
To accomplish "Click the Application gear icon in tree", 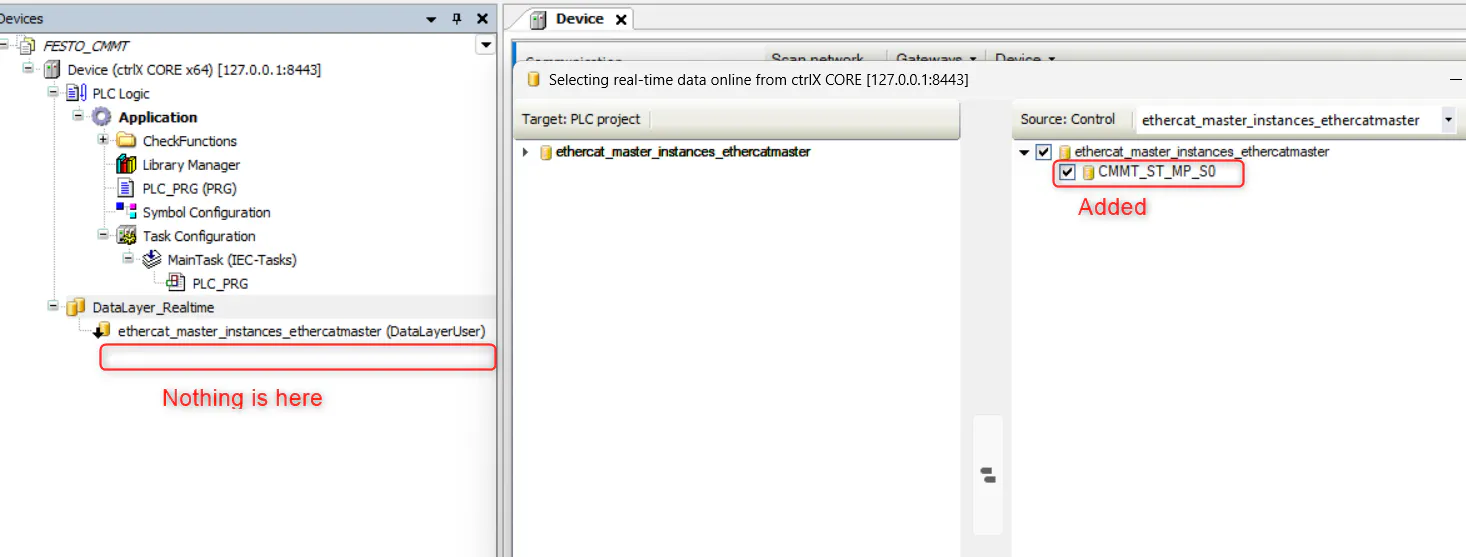I will coord(102,117).
